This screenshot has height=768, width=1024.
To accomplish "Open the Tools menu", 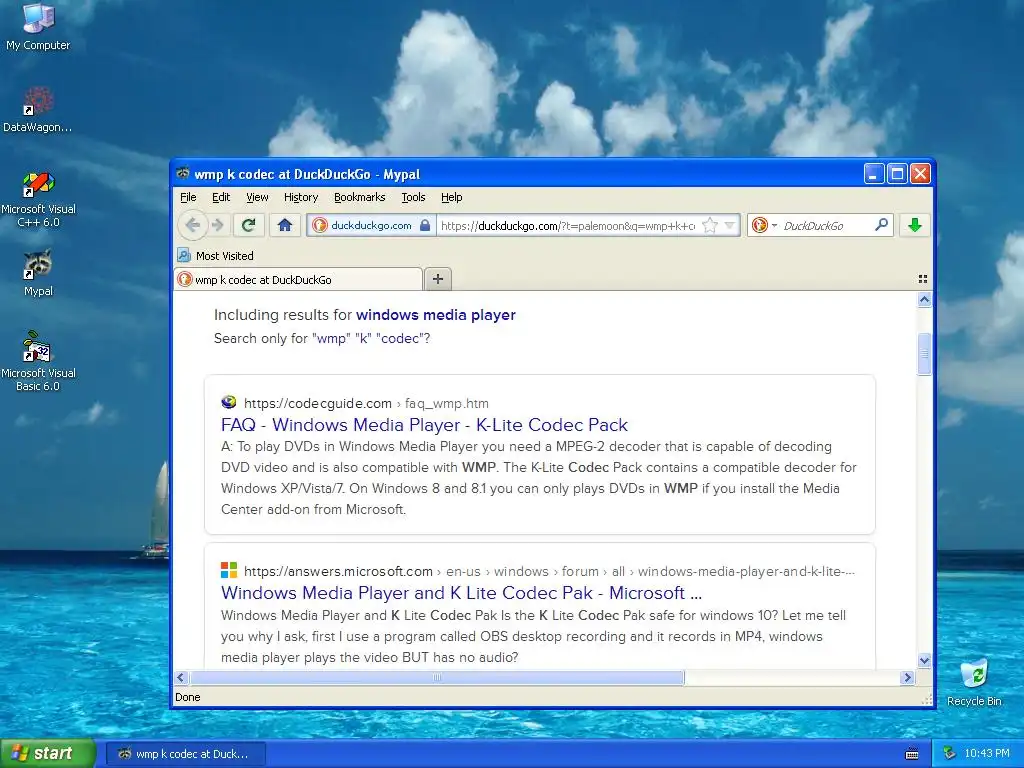I will click(413, 197).
